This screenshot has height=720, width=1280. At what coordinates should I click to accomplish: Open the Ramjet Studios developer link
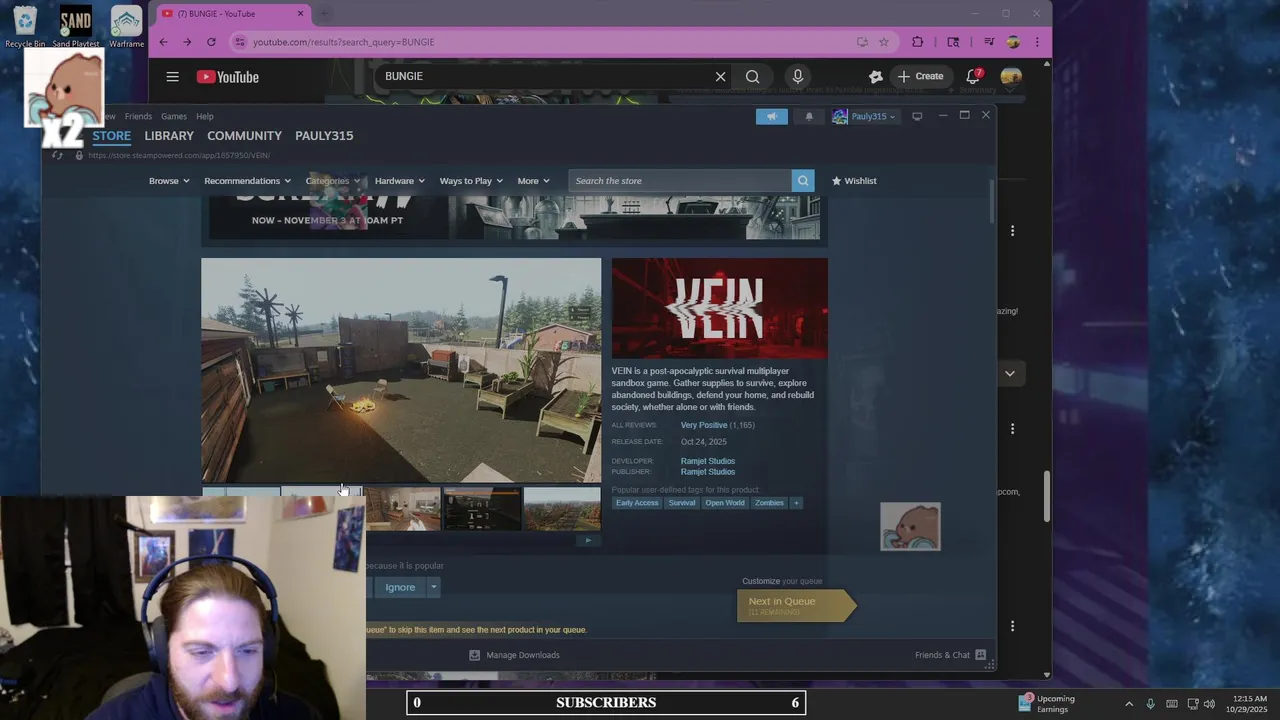click(x=708, y=461)
